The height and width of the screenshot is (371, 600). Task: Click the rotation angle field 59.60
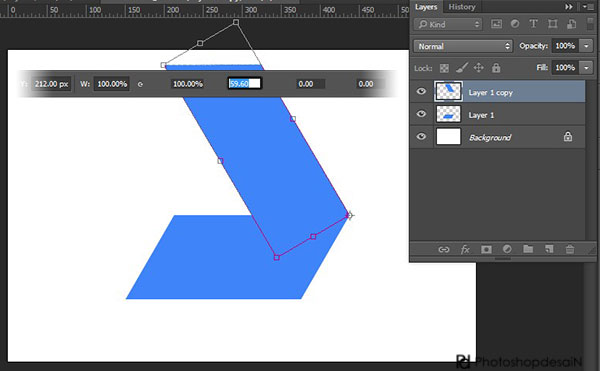(245, 83)
